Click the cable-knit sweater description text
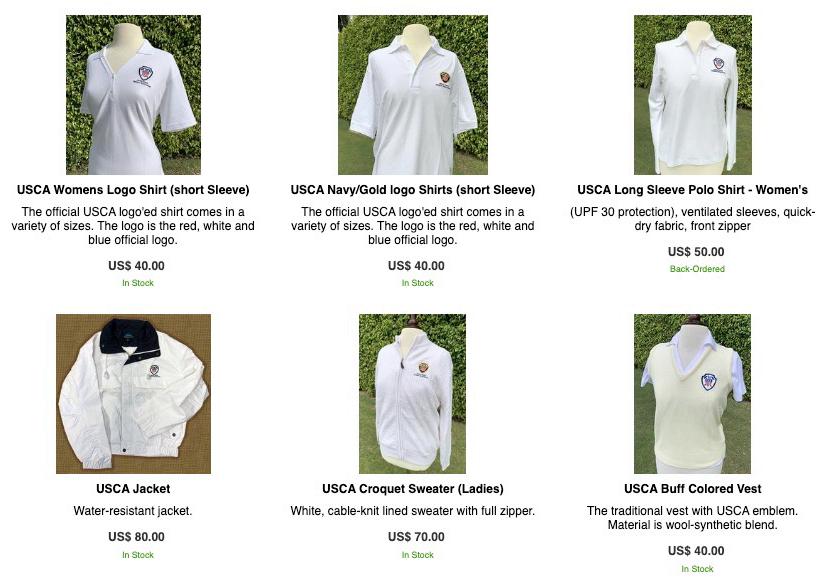Image resolution: width=816 pixels, height=586 pixels. [x=413, y=511]
